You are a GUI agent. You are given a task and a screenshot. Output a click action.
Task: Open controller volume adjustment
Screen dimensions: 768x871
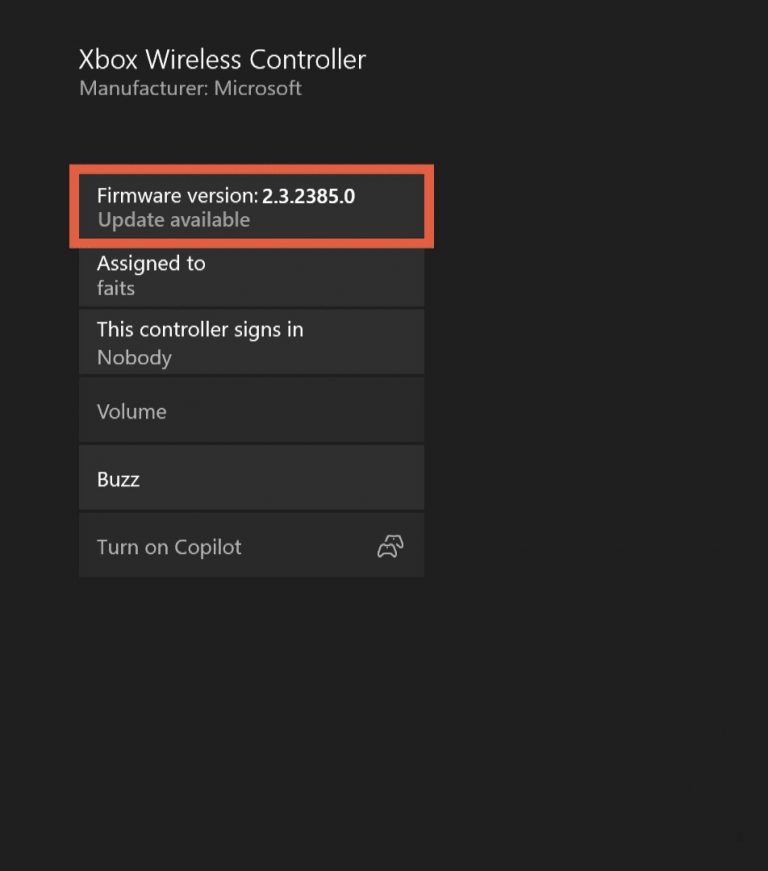[x=250, y=410]
